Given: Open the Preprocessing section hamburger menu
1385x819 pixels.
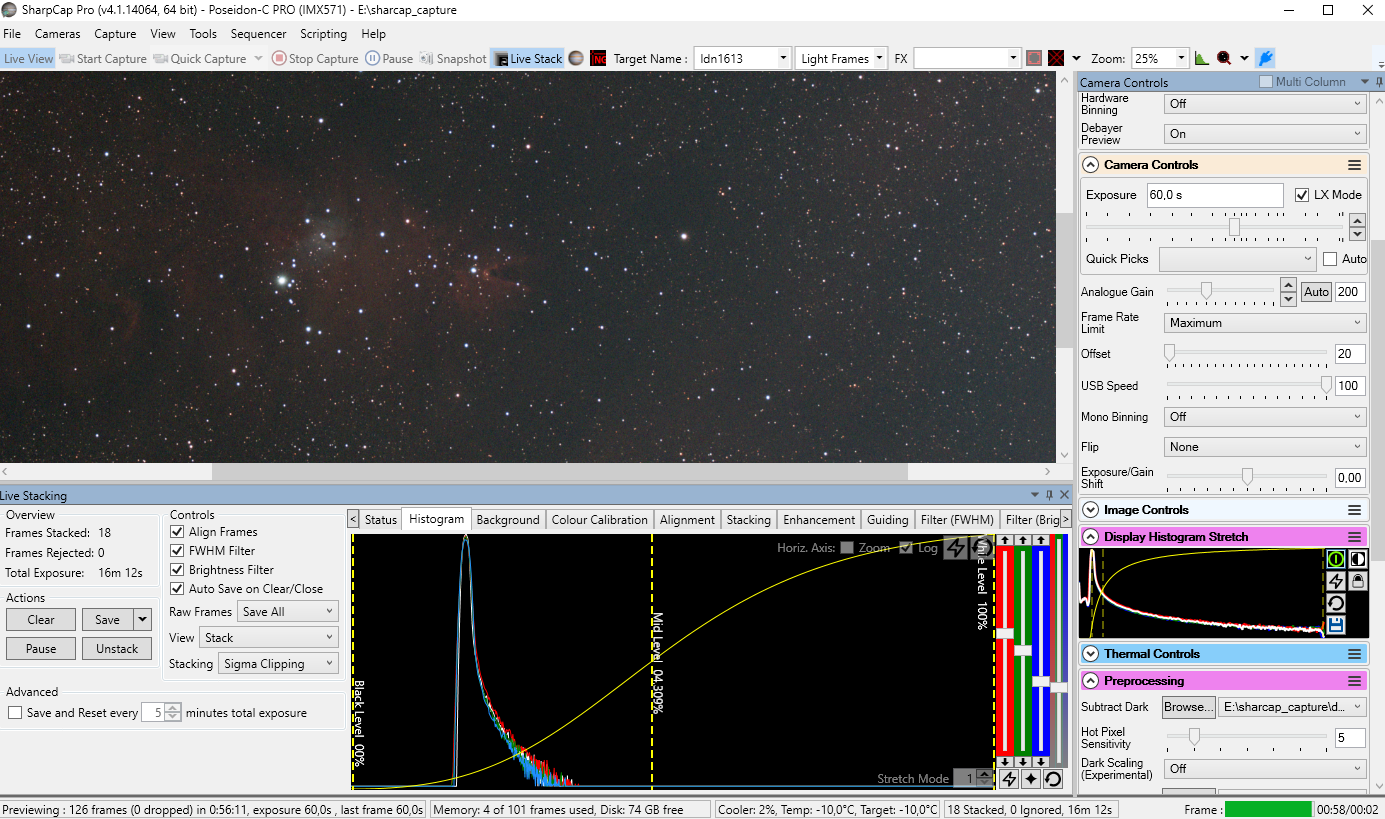Looking at the screenshot, I should (x=1355, y=681).
